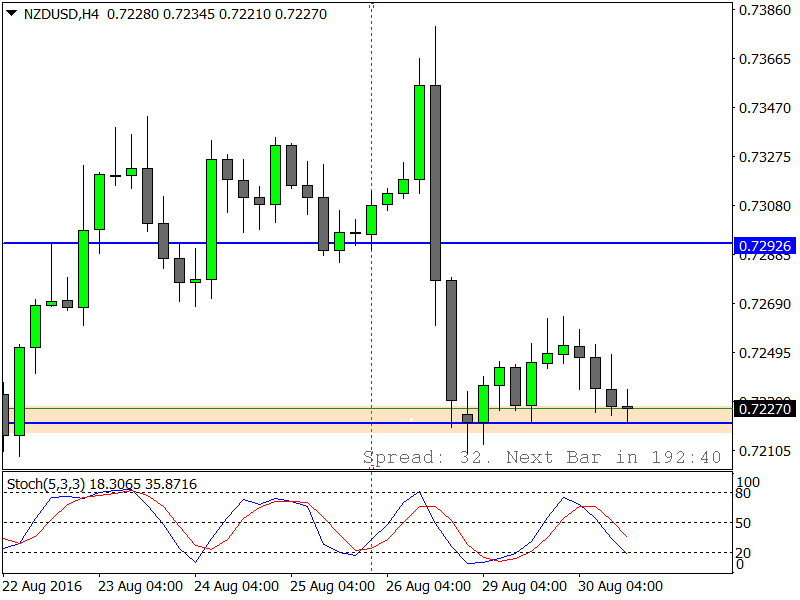Click the 25 Aug 04:00 time label
This screenshot has height=600, width=800.
tap(332, 586)
